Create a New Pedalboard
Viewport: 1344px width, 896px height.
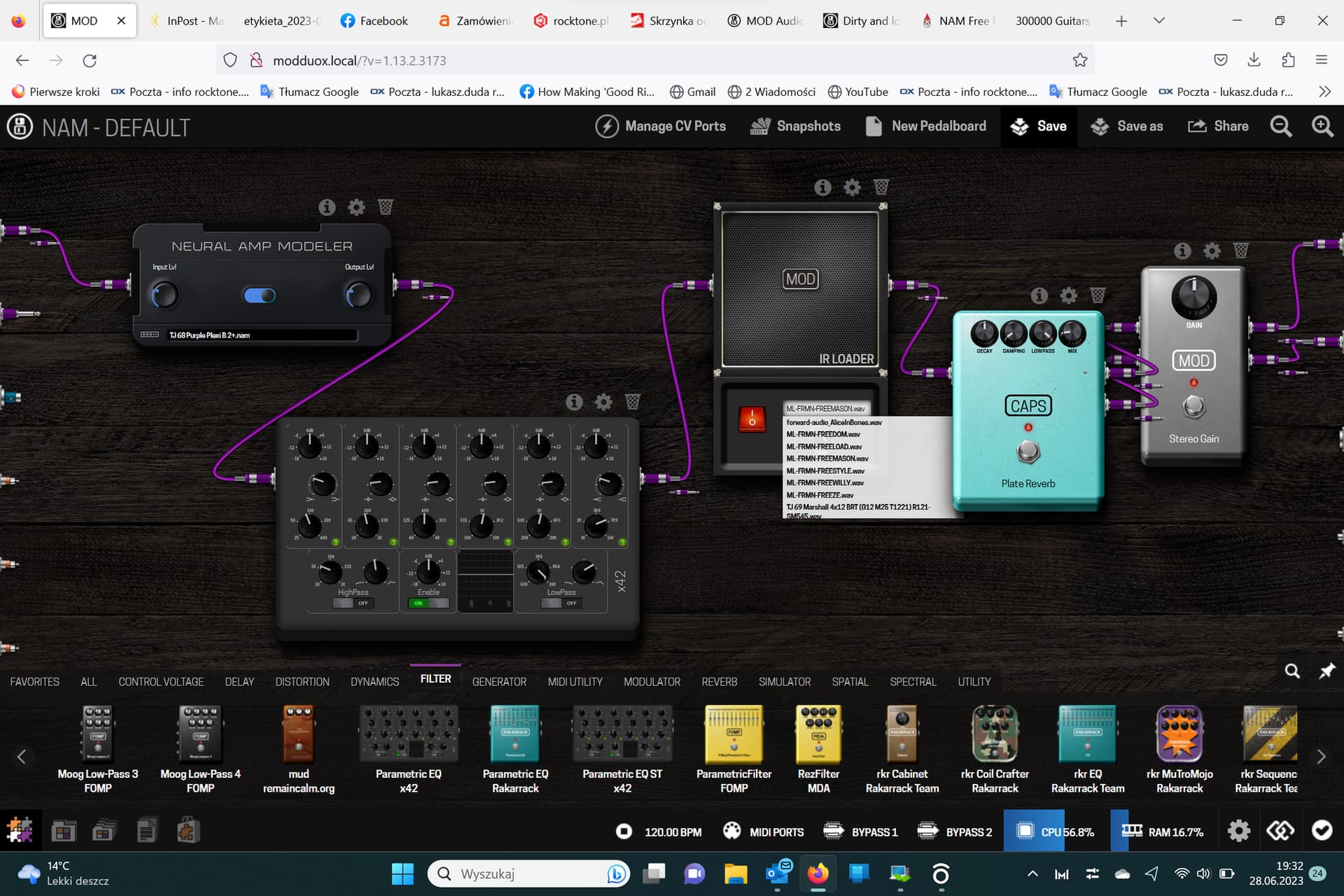[x=925, y=126]
